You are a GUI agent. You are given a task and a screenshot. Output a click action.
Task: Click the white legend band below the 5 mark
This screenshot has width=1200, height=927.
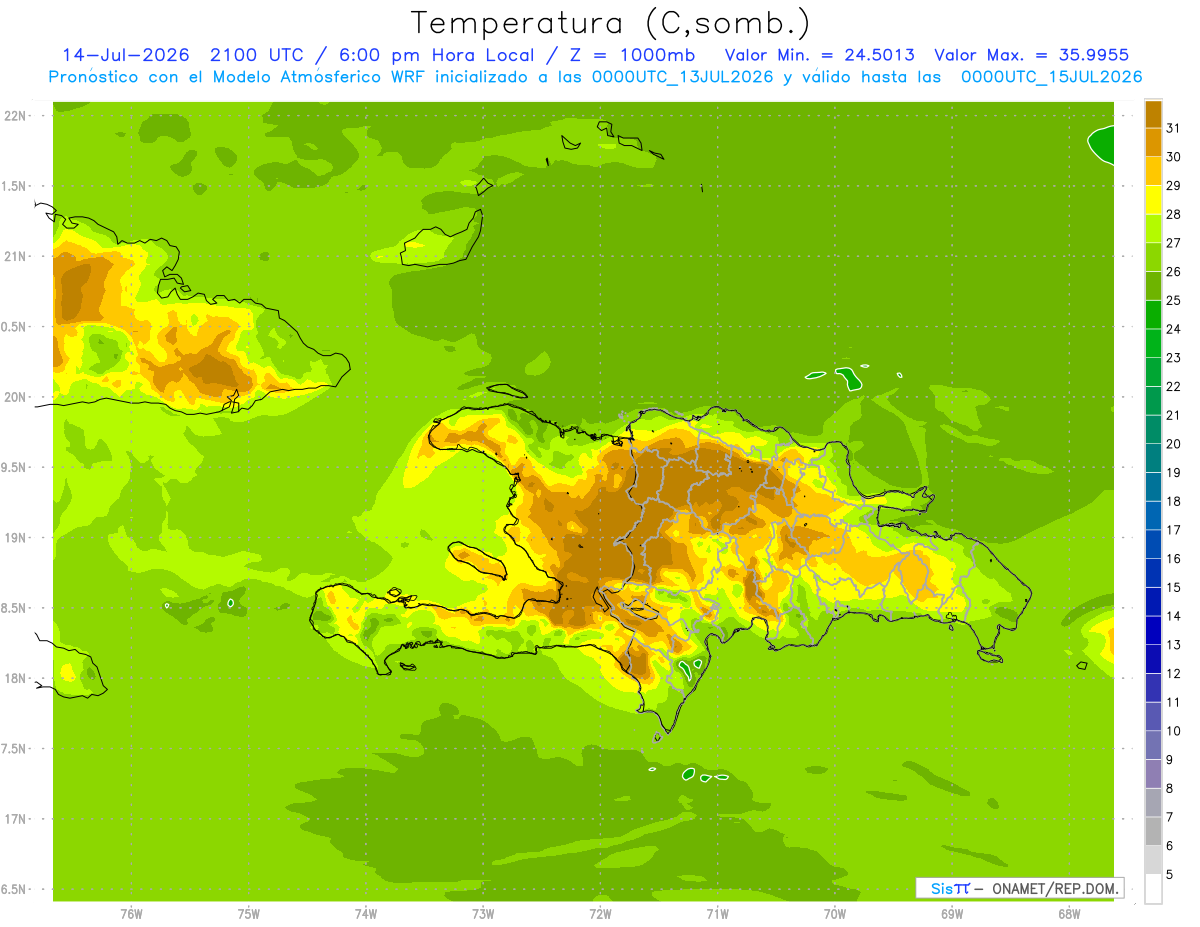1153,889
